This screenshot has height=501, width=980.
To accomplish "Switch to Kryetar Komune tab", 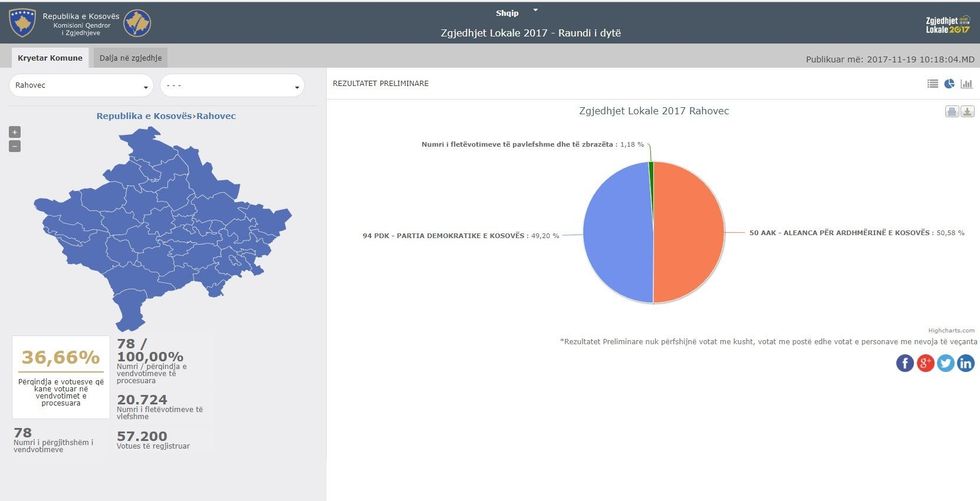I will coord(49,58).
